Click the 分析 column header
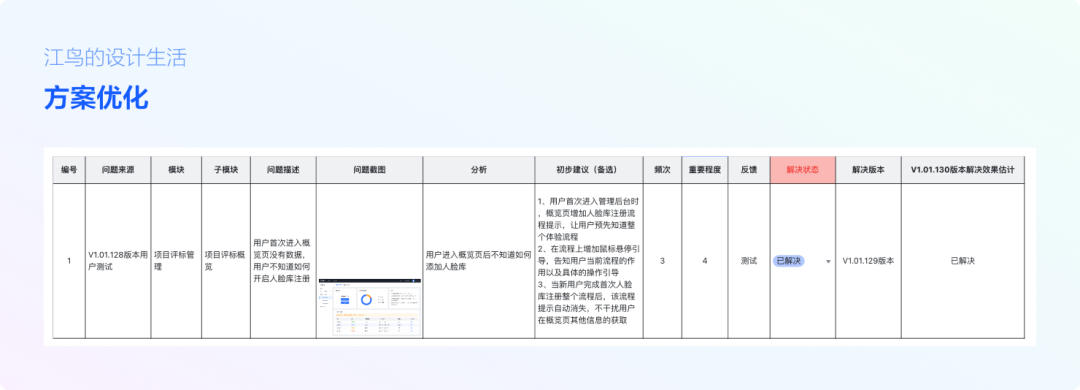Screen dimensions: 1080x390 479,170
